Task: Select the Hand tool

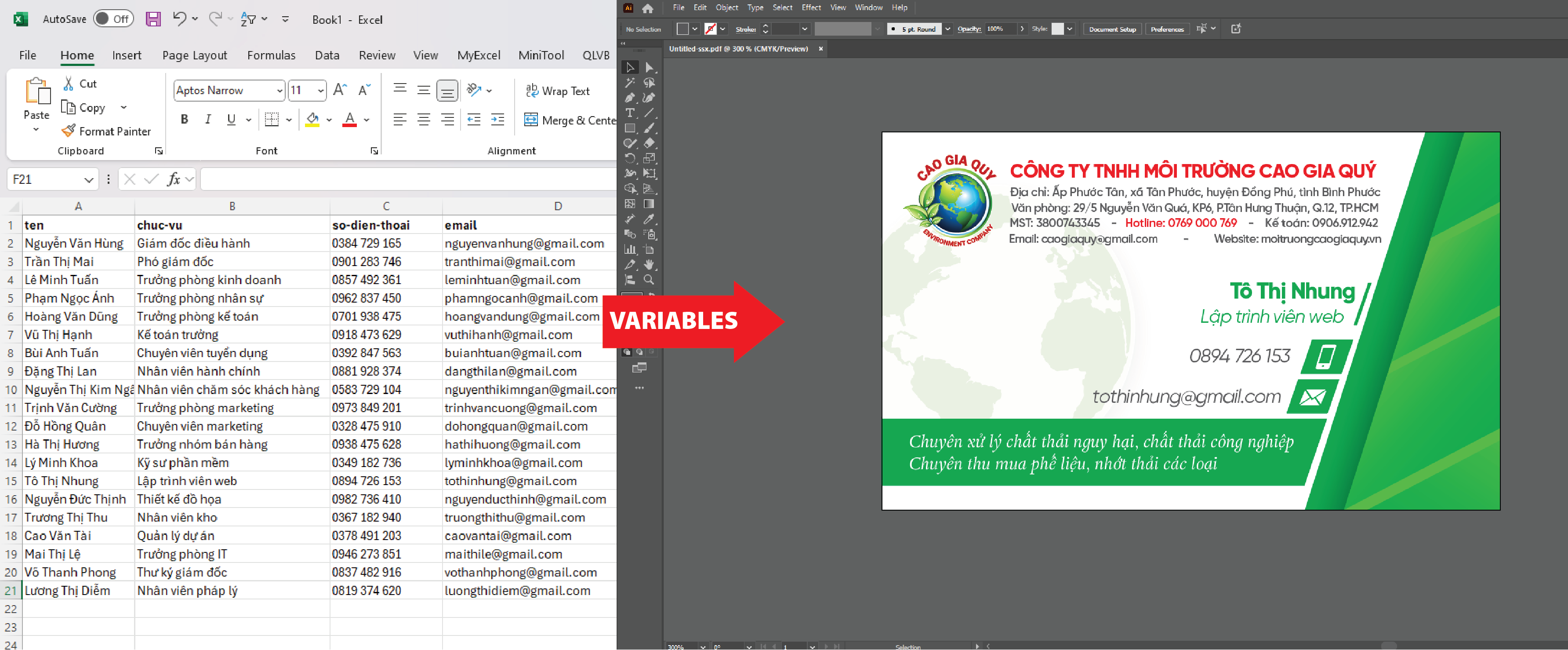Action: click(x=649, y=264)
